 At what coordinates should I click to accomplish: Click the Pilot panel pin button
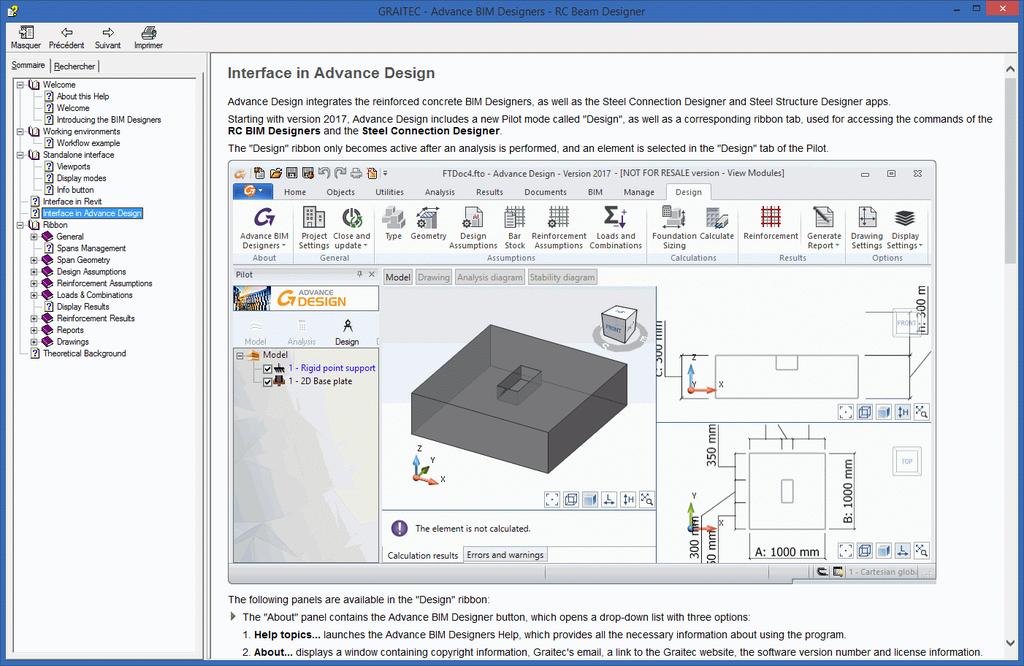(x=360, y=275)
